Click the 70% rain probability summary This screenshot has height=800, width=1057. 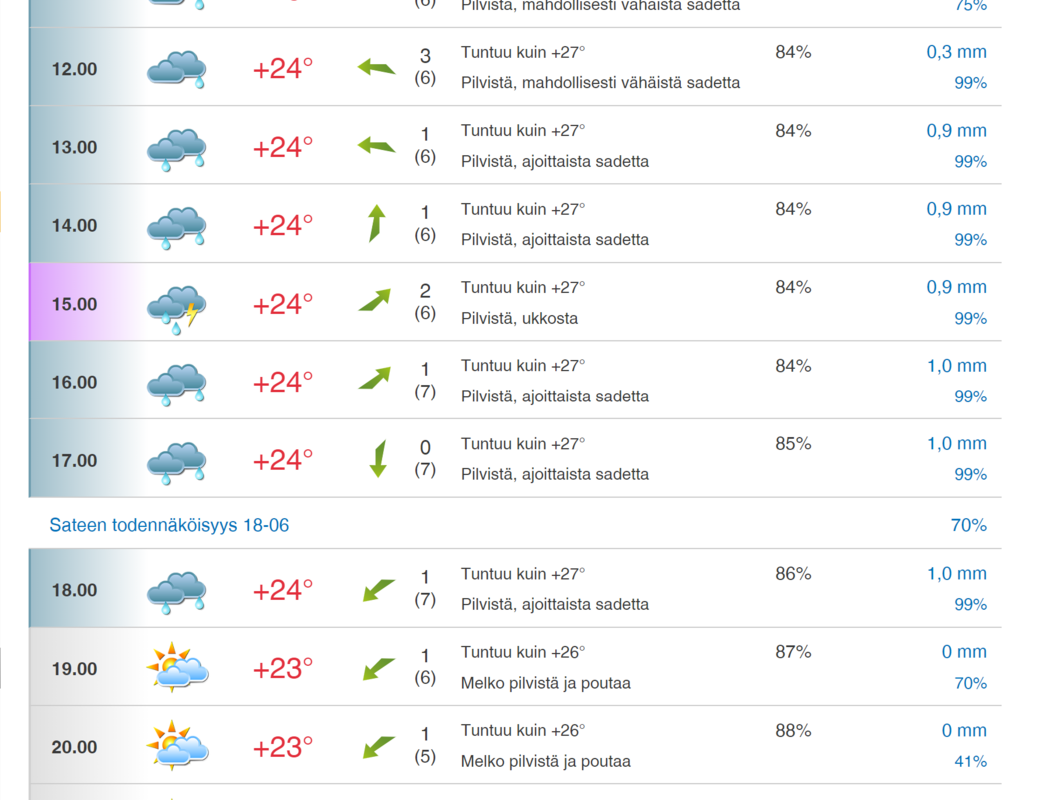point(969,525)
